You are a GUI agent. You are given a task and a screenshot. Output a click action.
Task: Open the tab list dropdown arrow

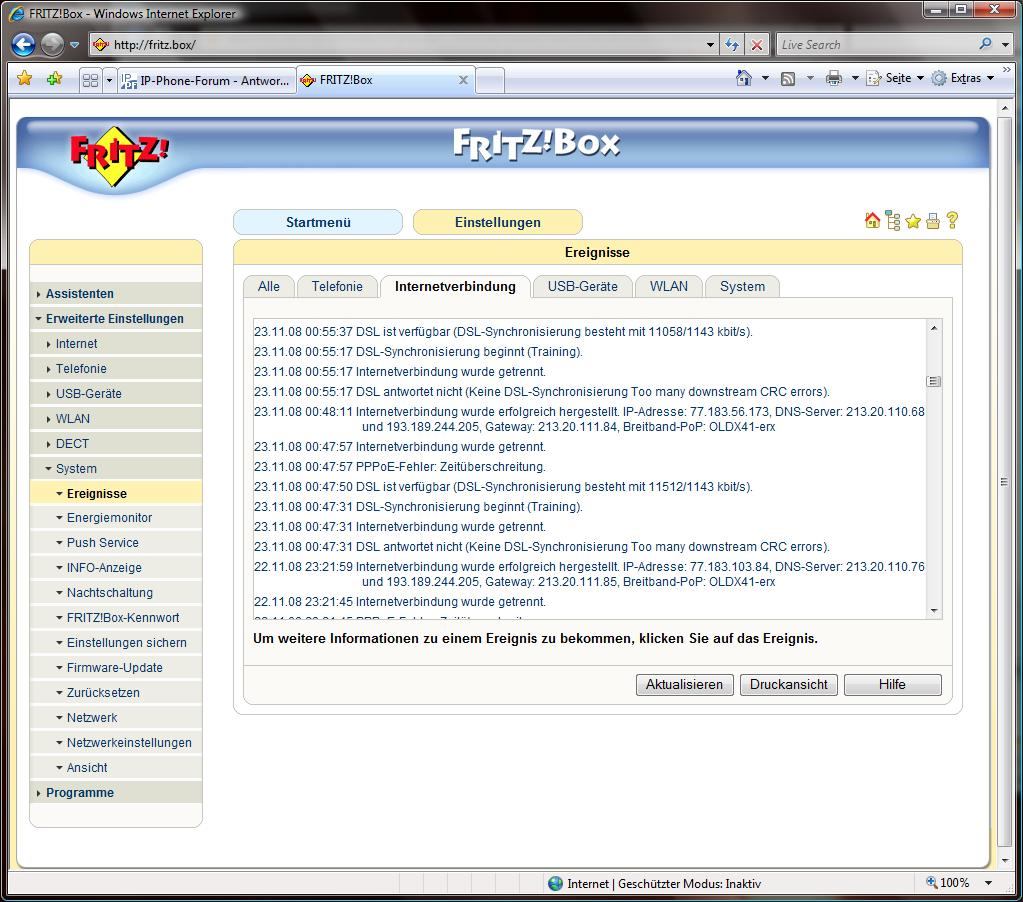[x=109, y=80]
